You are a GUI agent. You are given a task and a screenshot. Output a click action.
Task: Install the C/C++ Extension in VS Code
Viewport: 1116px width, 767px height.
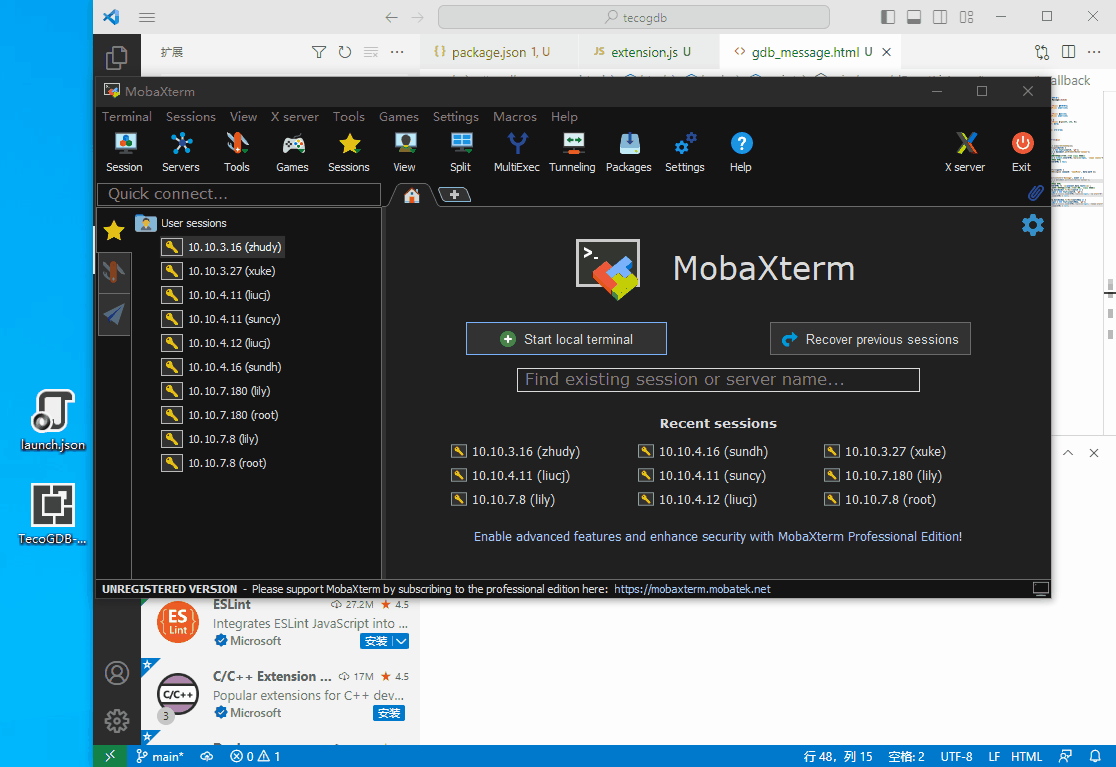tap(389, 713)
